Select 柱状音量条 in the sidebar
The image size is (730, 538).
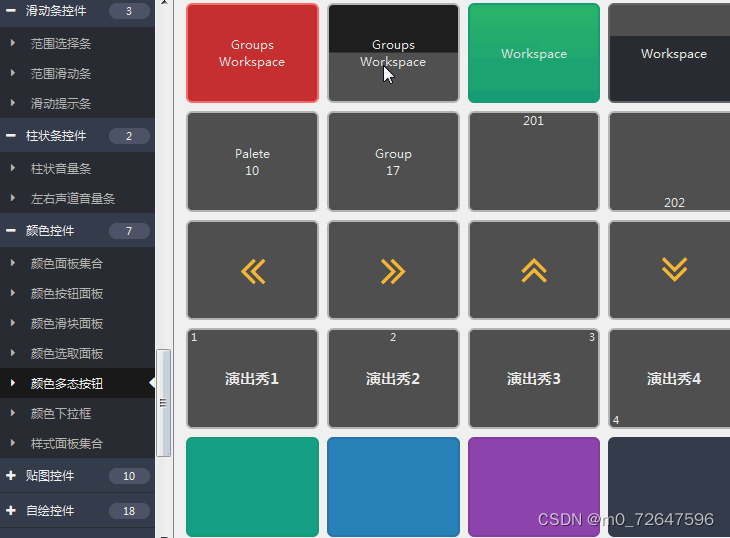tap(77, 168)
